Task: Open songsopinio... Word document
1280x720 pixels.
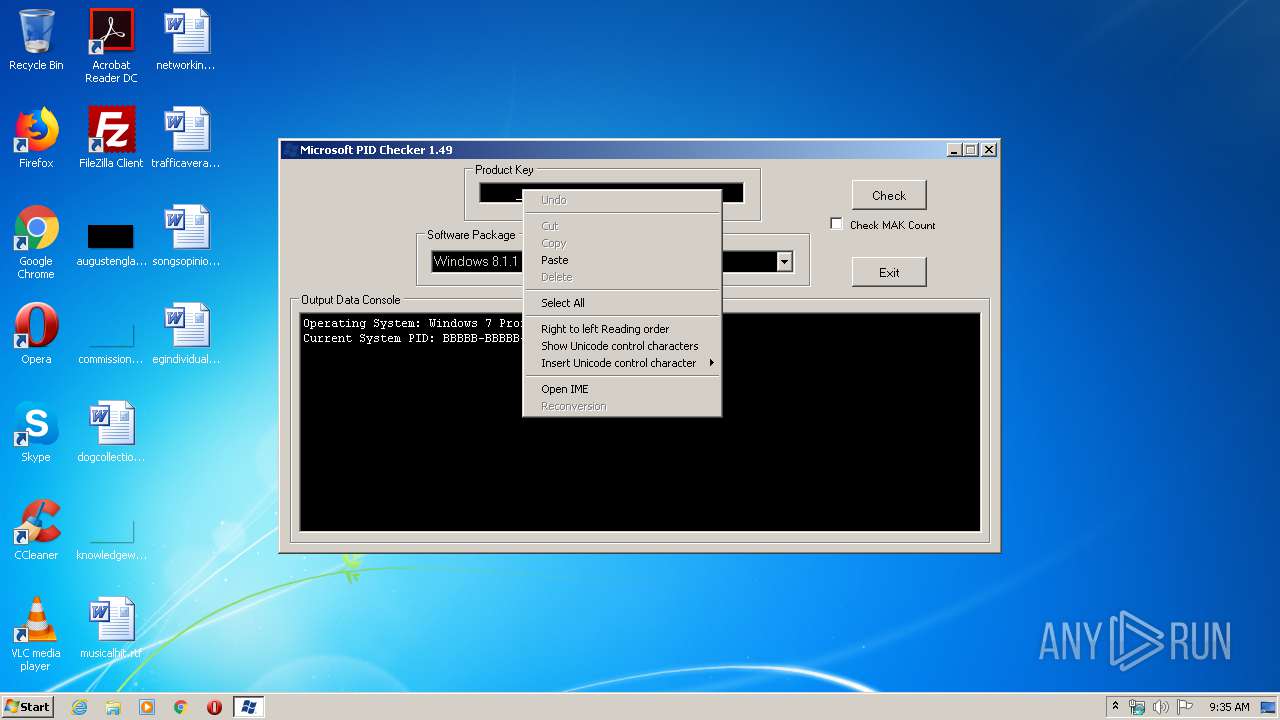Action: pos(186,236)
